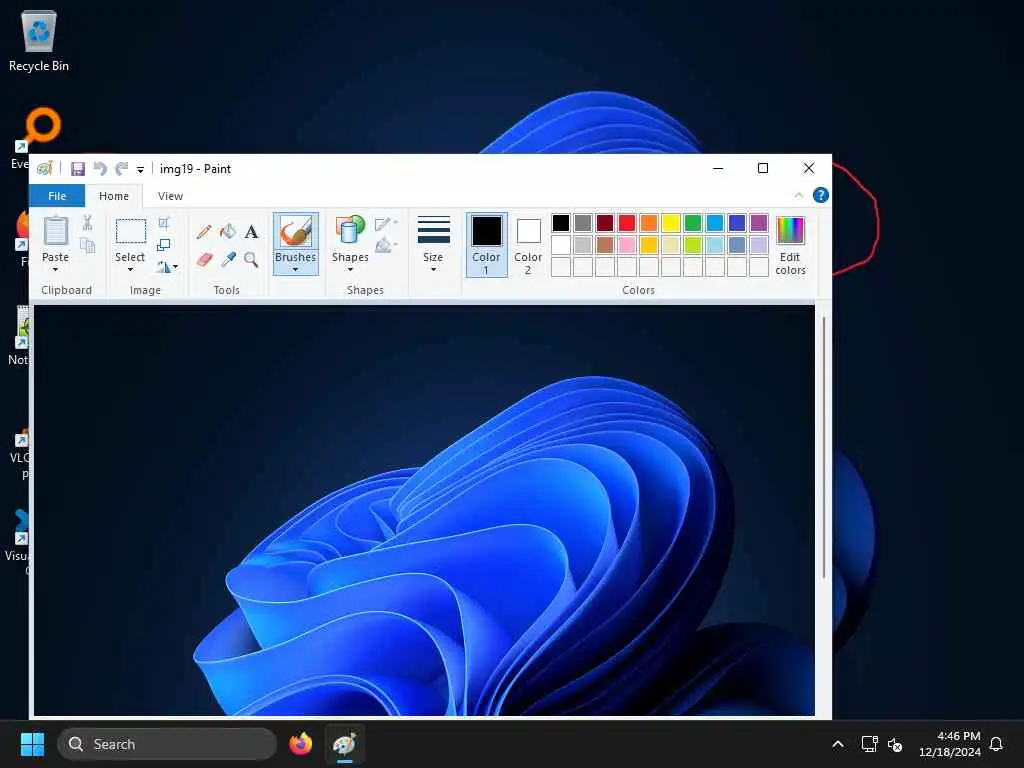The image size is (1024, 768).
Task: Click the muted volume icon in tray
Action: [895, 744]
